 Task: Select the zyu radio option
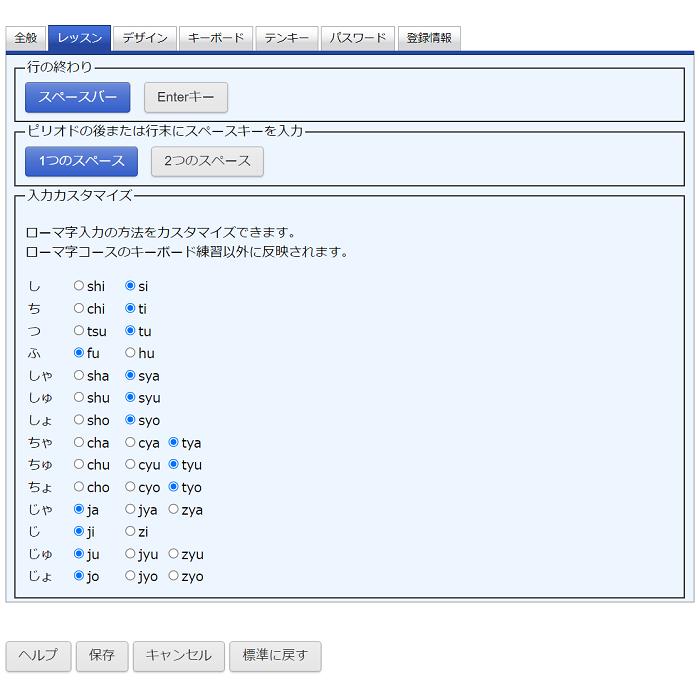(174, 554)
